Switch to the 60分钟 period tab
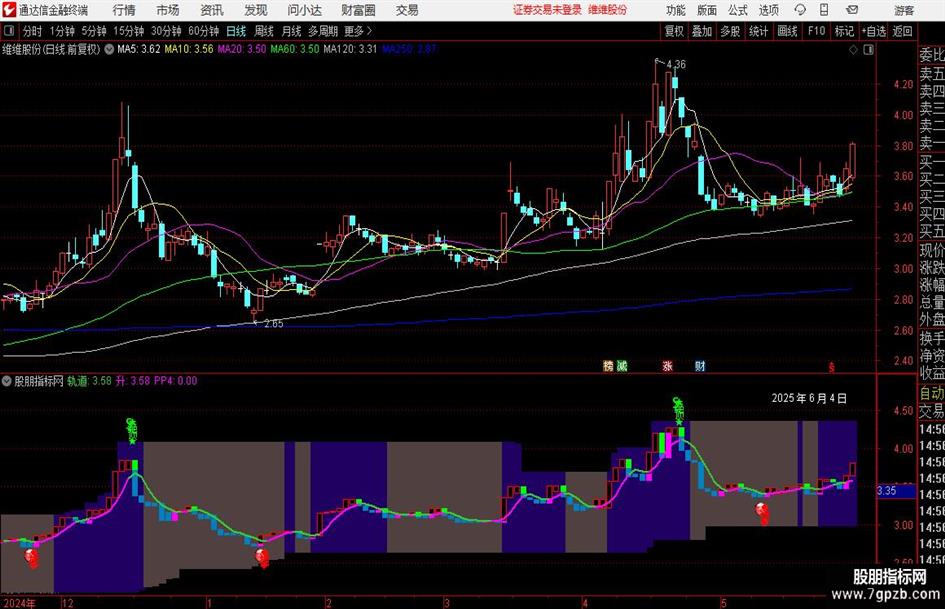Screen dimensions: 945x609 (x=203, y=31)
